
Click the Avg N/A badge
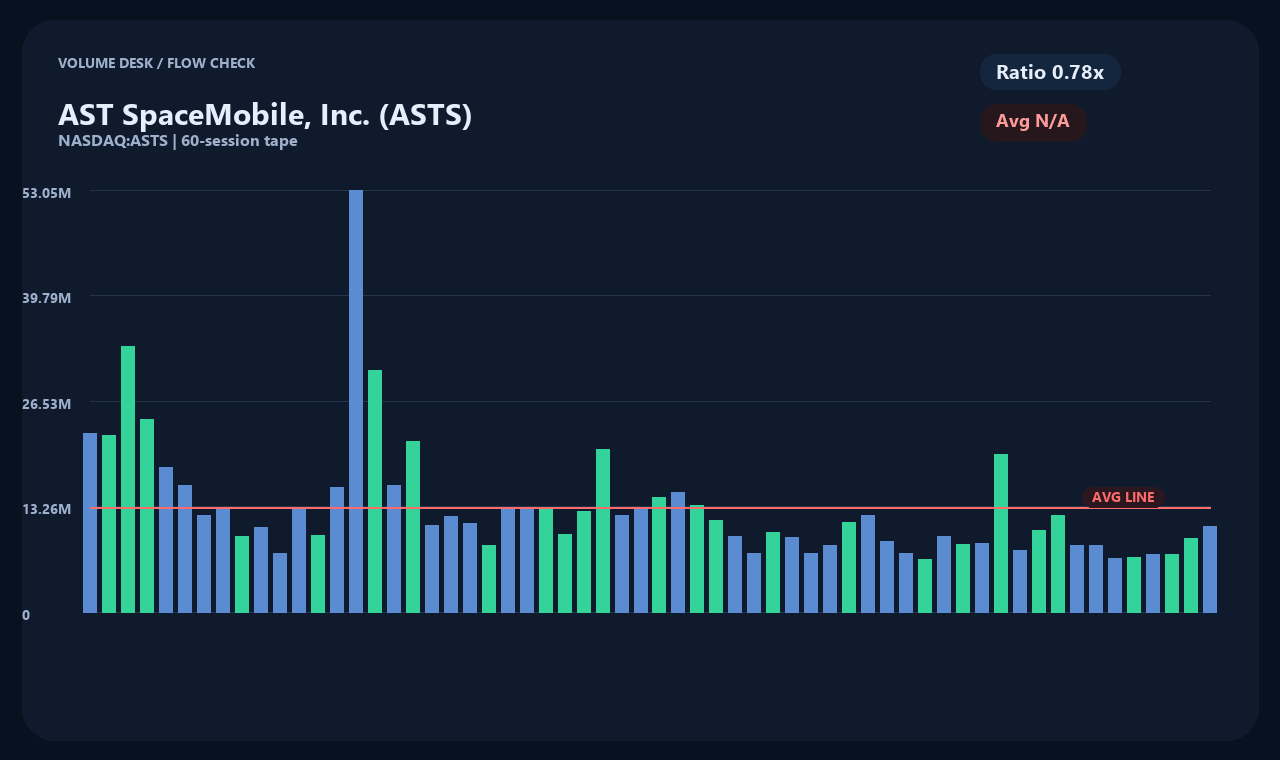point(1033,122)
